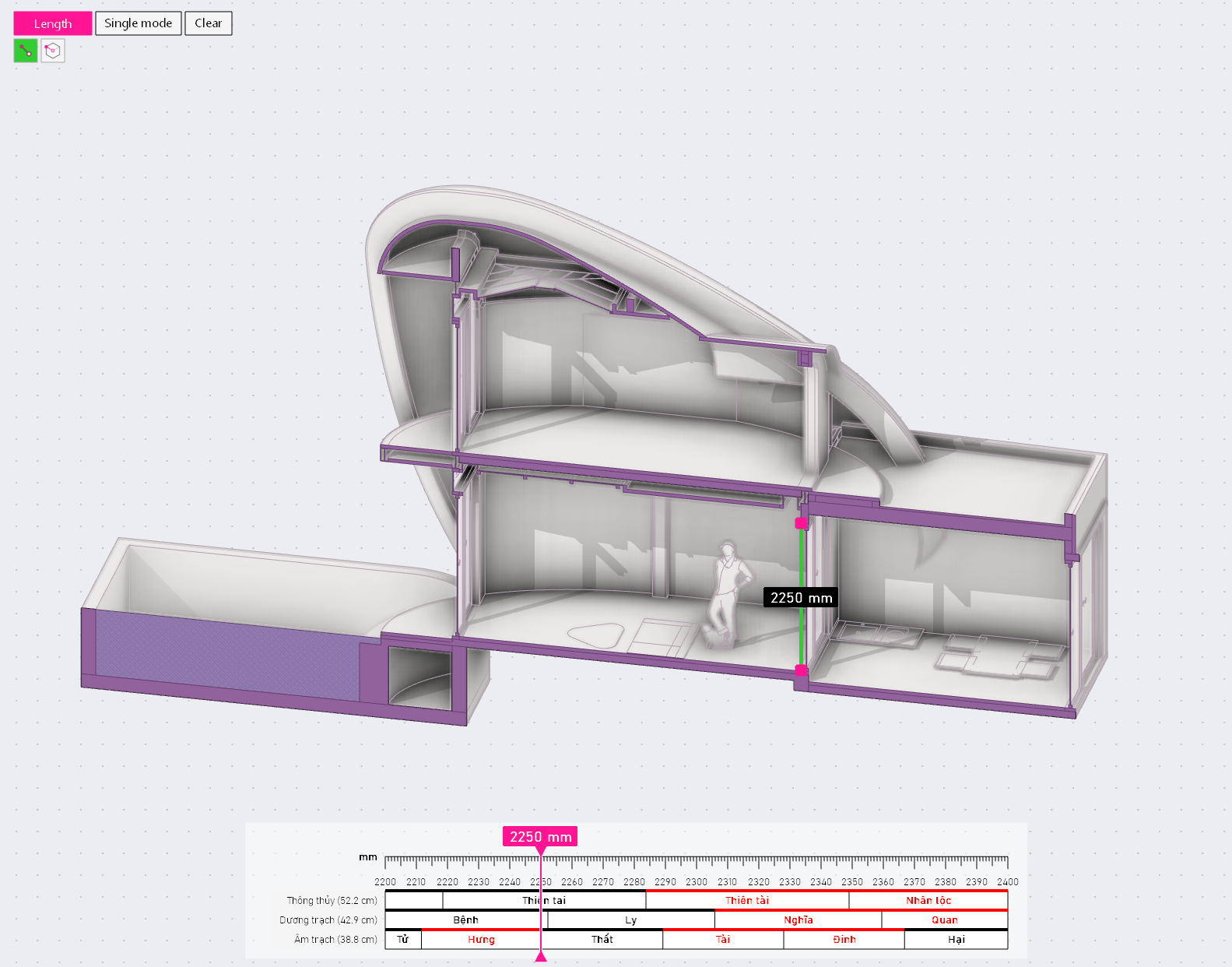Click the pink triangle below the ruler
The image size is (1232, 967).
(541, 957)
